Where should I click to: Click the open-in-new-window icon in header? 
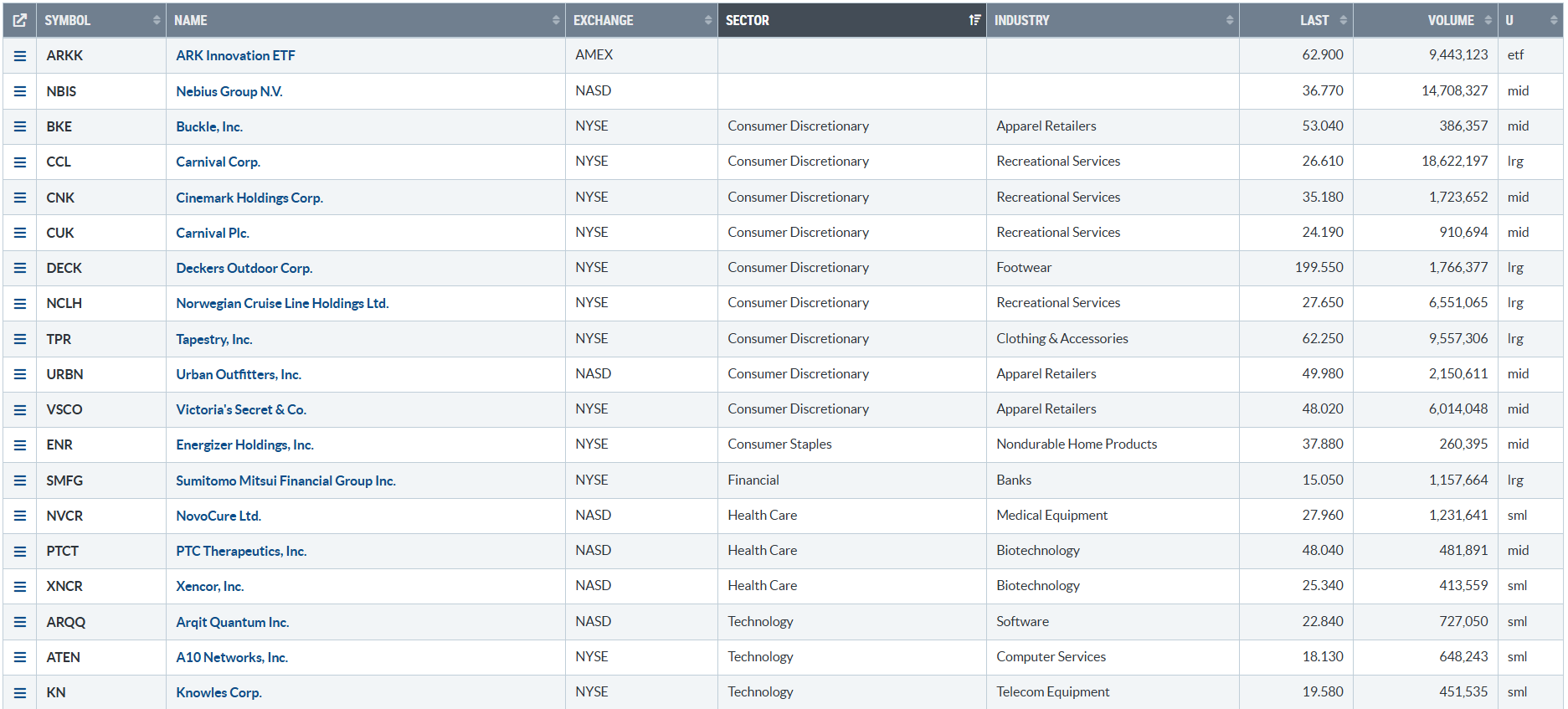coord(19,20)
